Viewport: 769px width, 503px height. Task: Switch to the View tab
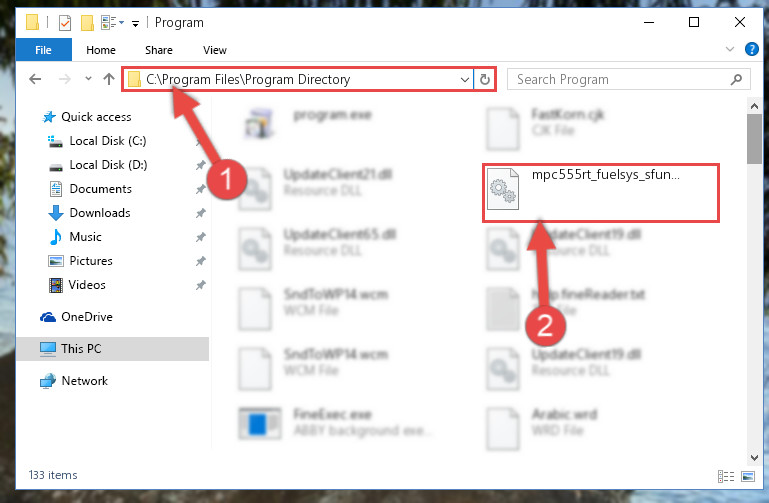click(x=215, y=50)
